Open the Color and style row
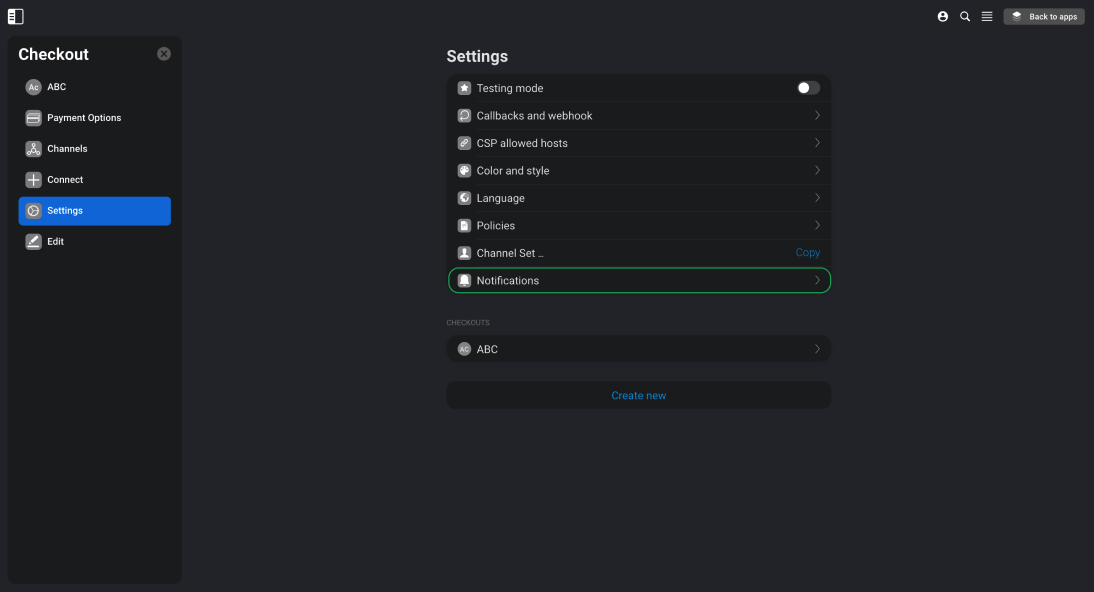The width and height of the screenshot is (1094, 592). click(x=638, y=170)
